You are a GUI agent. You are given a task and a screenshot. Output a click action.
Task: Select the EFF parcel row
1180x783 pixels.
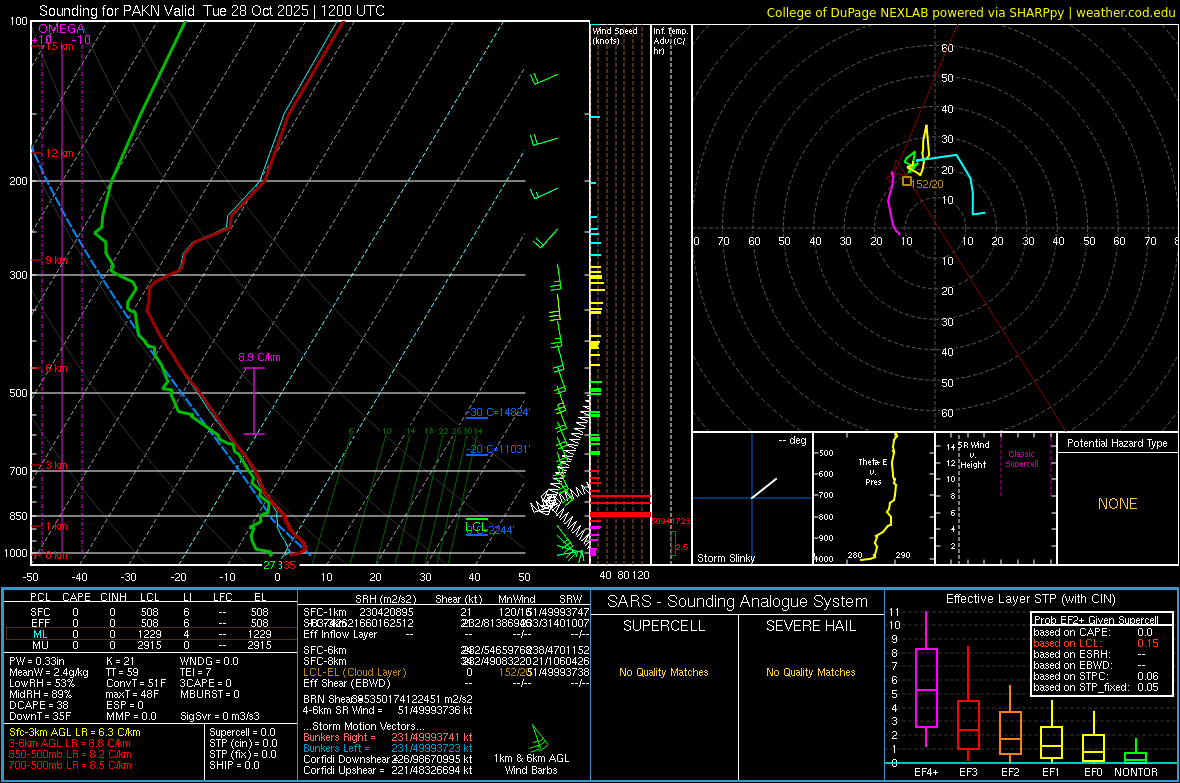[x=151, y=623]
